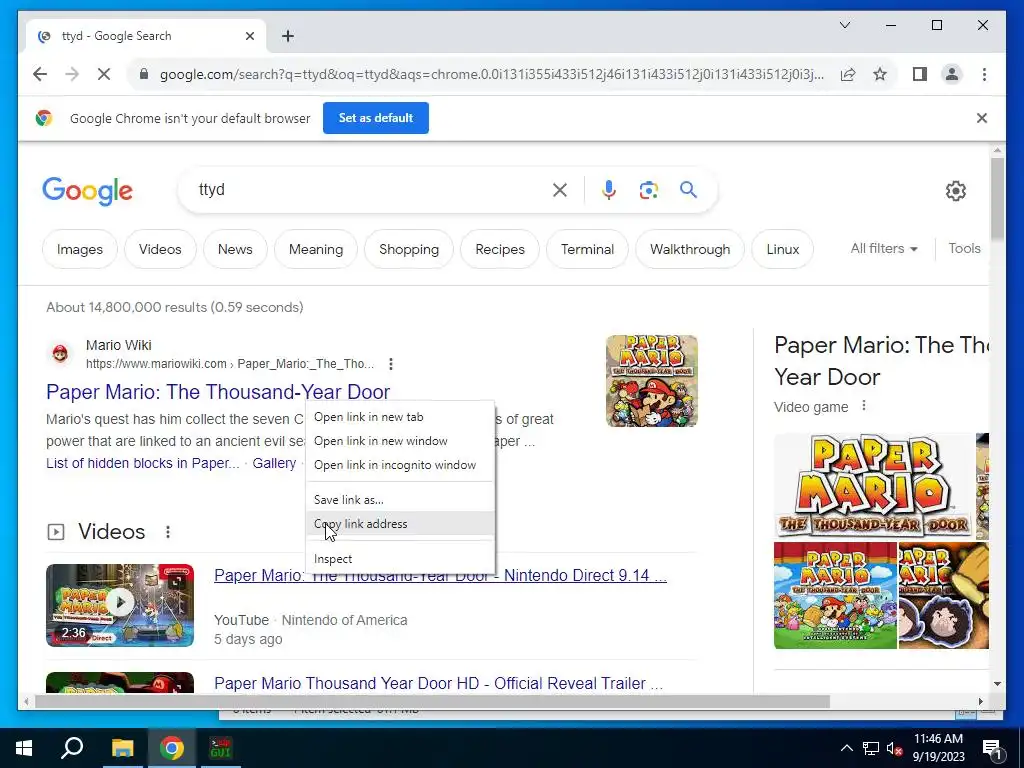Click Chrome icon in taskbar
The width and height of the screenshot is (1024, 768).
(172, 748)
